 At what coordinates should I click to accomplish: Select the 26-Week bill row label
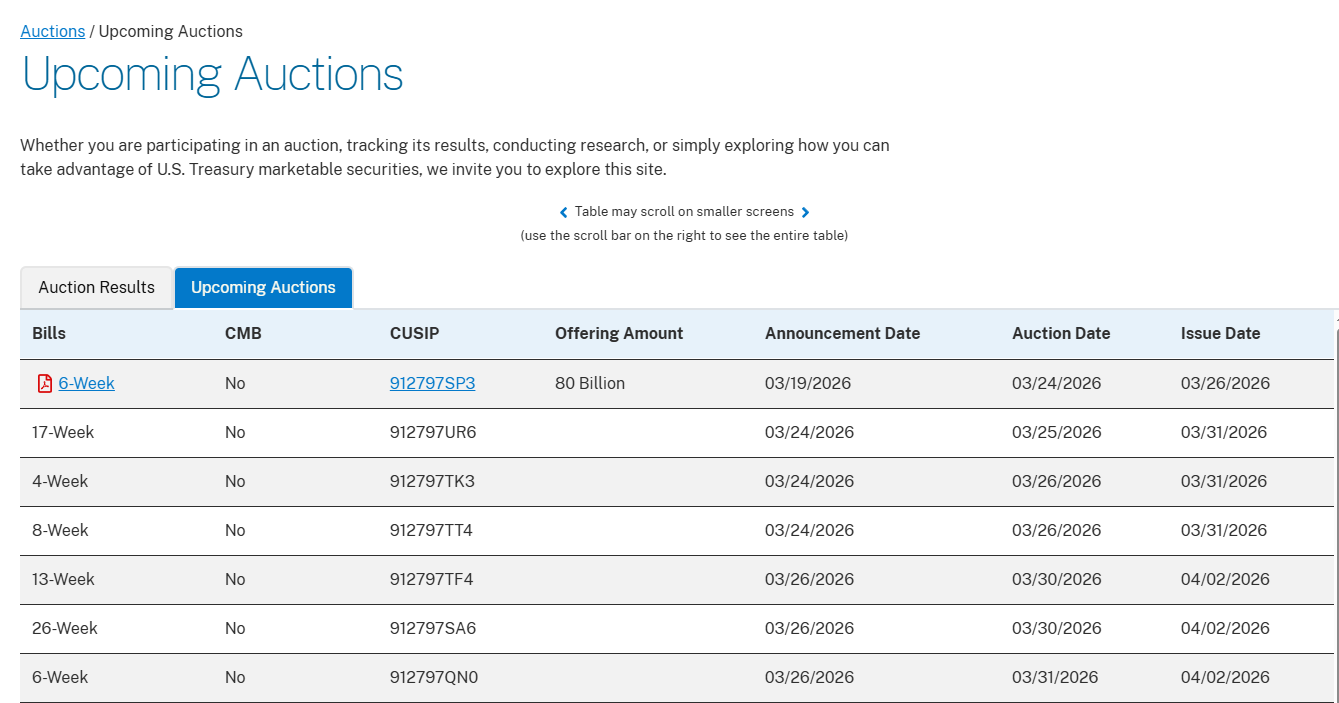tap(65, 628)
